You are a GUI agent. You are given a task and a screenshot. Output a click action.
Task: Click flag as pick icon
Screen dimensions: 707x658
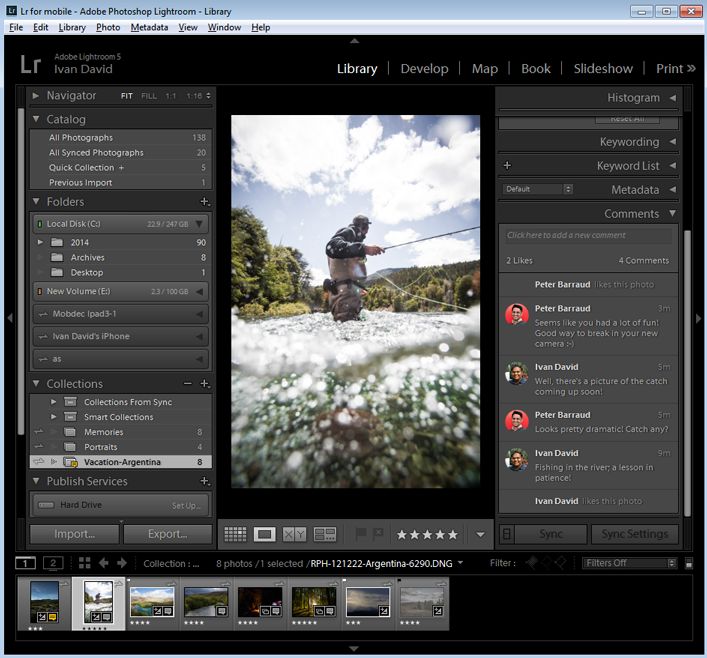(x=361, y=534)
